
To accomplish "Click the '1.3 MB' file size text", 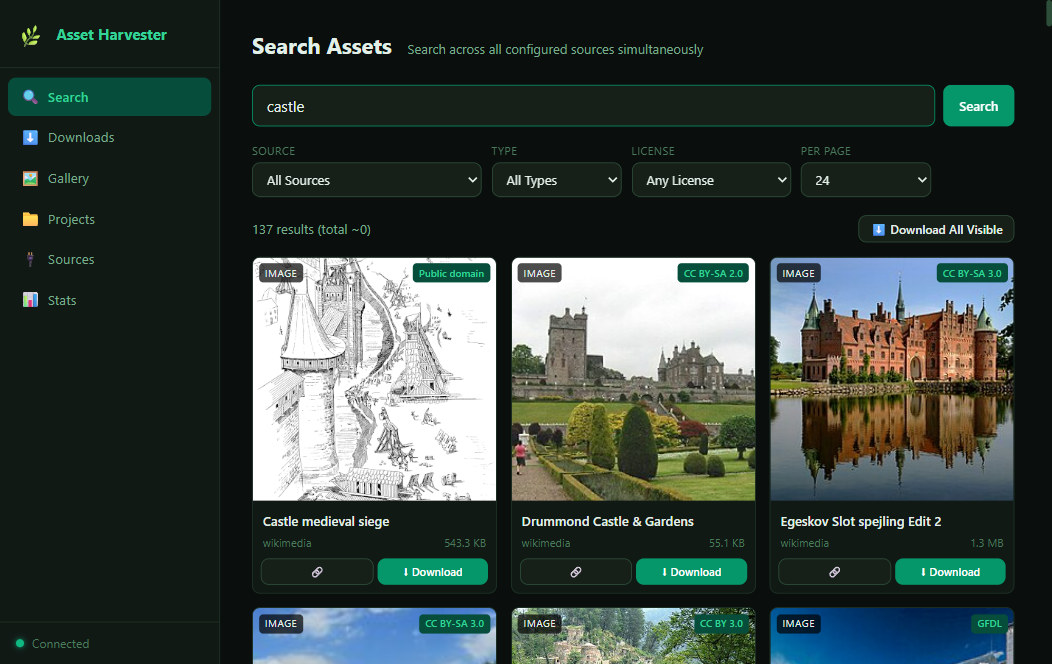I will point(987,543).
